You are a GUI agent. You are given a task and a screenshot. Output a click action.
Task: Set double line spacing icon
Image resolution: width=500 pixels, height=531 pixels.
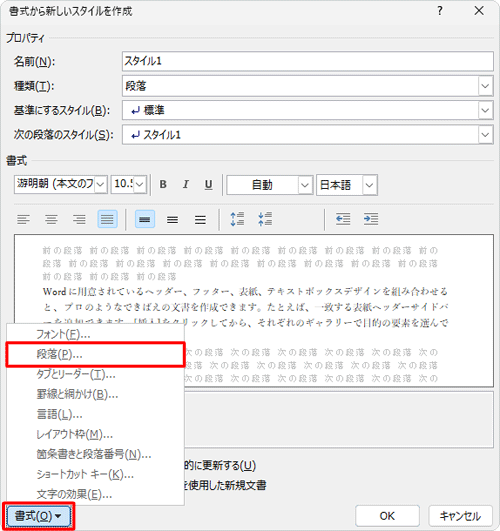pyautogui.click(x=200, y=219)
